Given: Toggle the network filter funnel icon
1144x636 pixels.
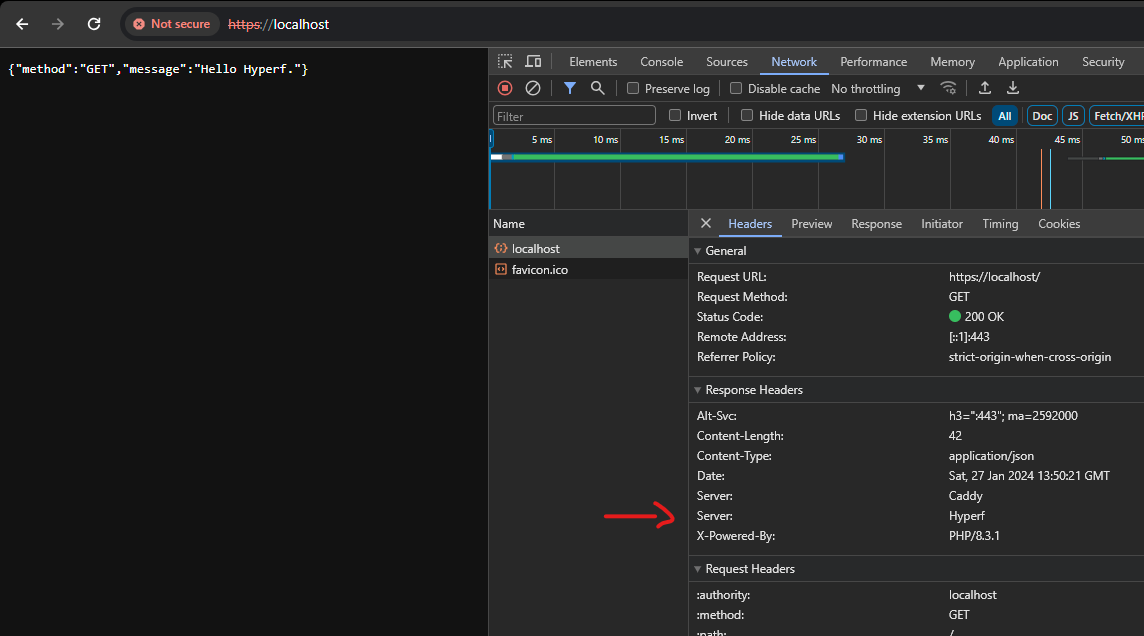Looking at the screenshot, I should [570, 88].
